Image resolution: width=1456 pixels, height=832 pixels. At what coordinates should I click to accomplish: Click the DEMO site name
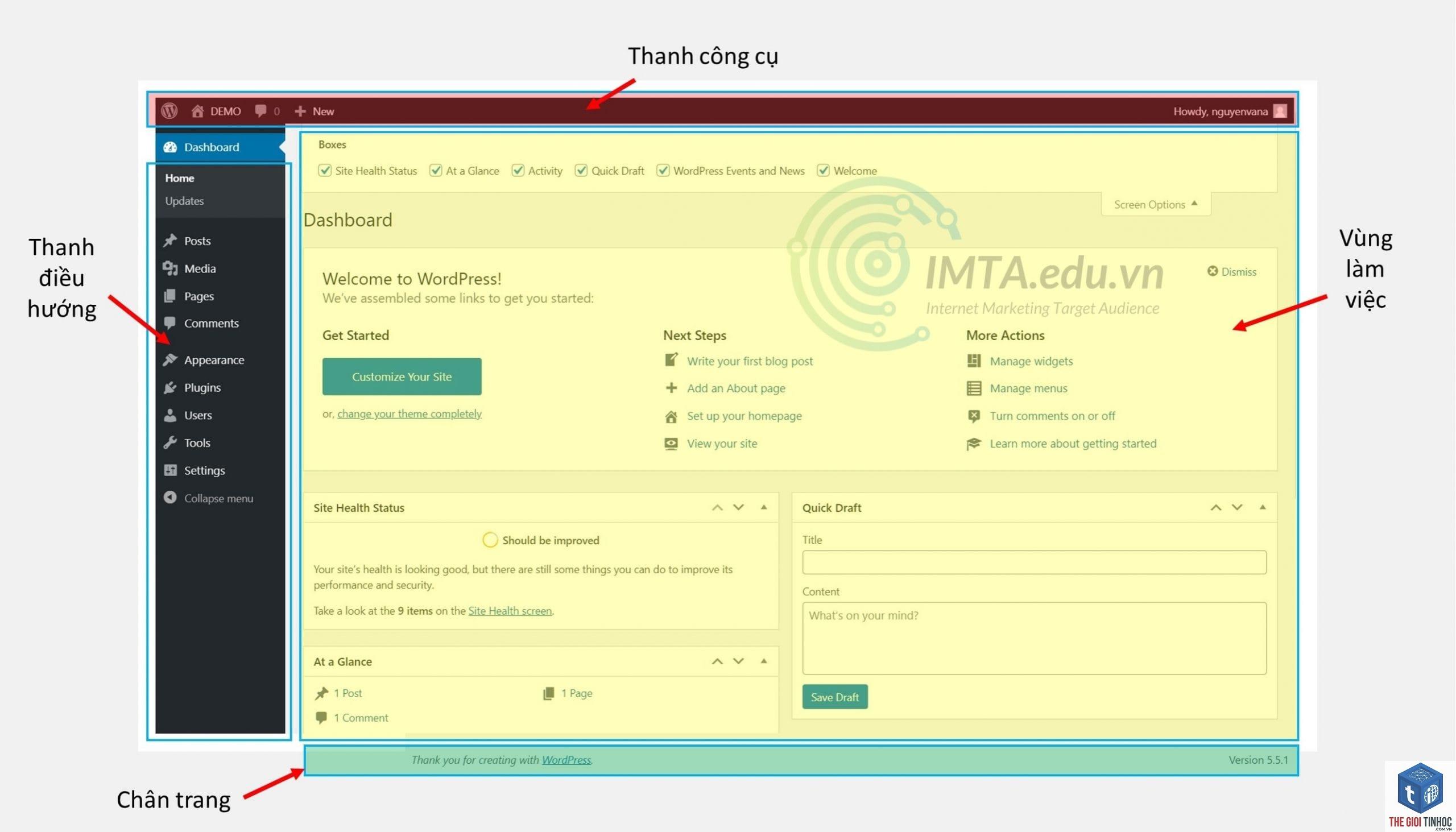point(226,111)
